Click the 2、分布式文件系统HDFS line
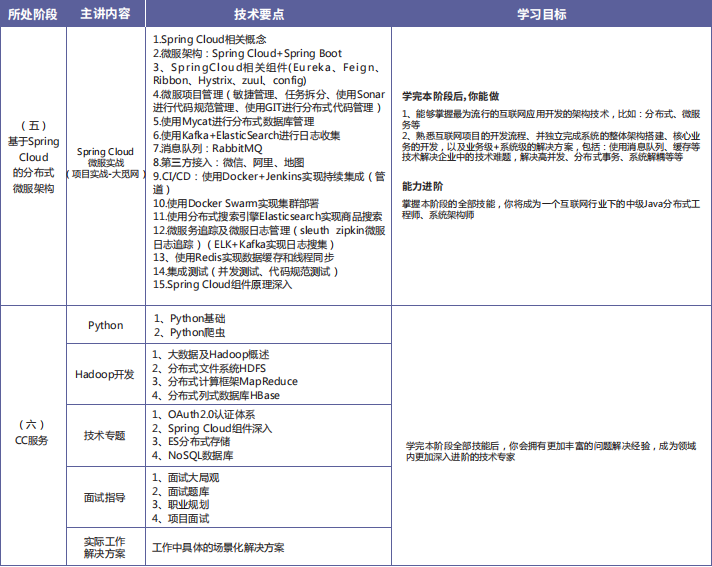The image size is (712, 567). tap(209, 368)
